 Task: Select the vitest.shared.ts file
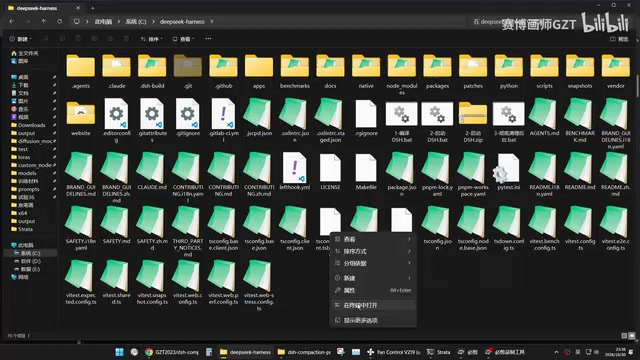(116, 282)
